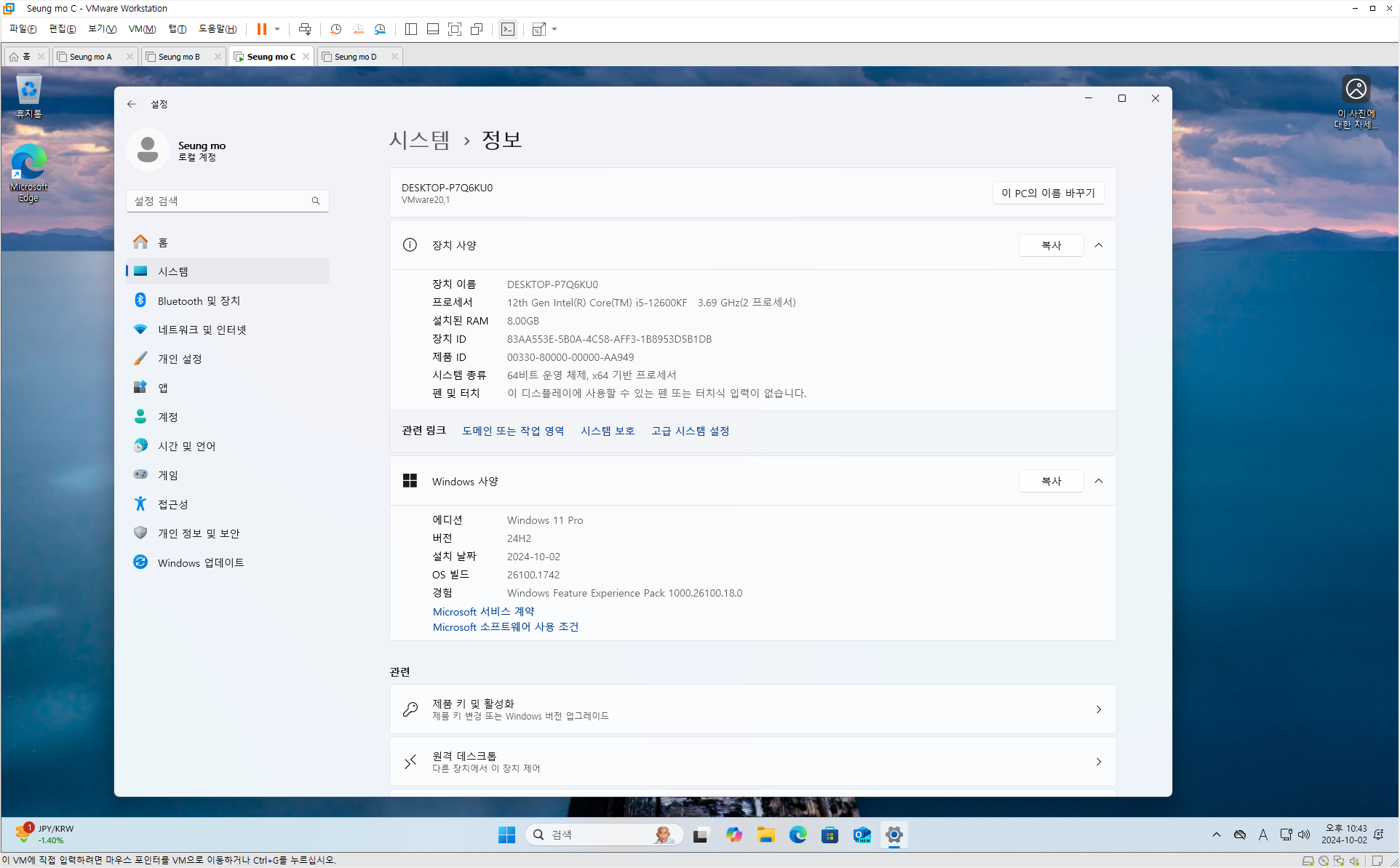Image resolution: width=1400 pixels, height=868 pixels.
Task: Collapse the 장치 사양 section chevron
Action: click(1099, 245)
